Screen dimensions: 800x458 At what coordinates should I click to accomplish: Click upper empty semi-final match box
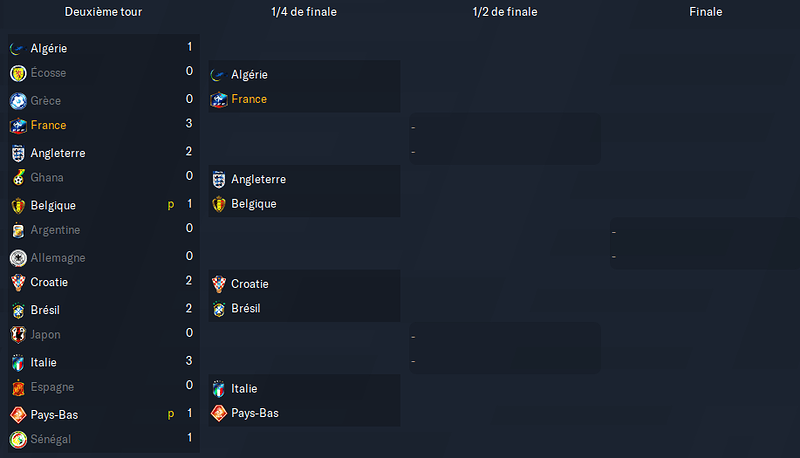pyautogui.click(x=505, y=139)
